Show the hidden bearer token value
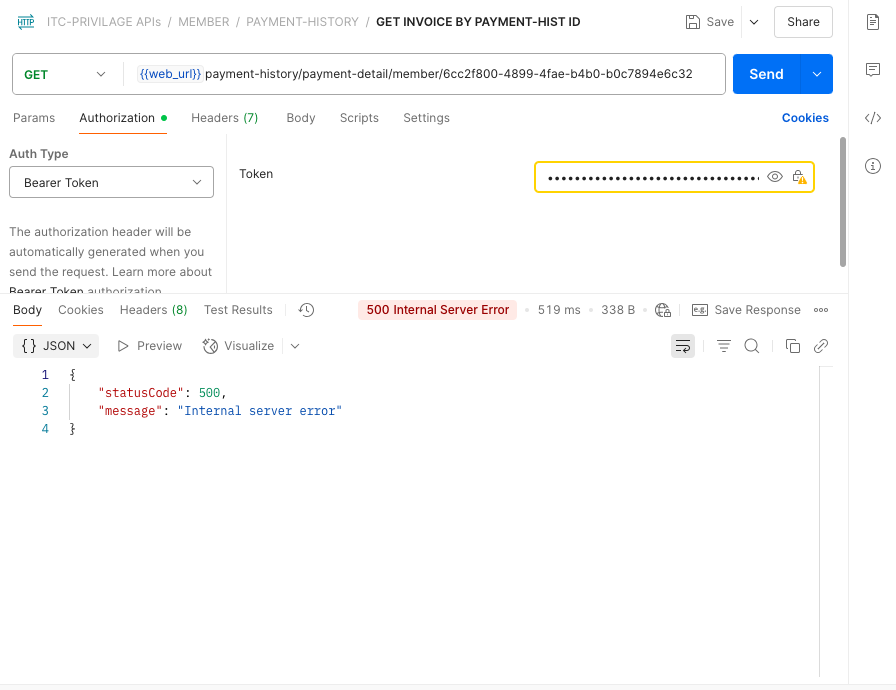 [x=775, y=177]
